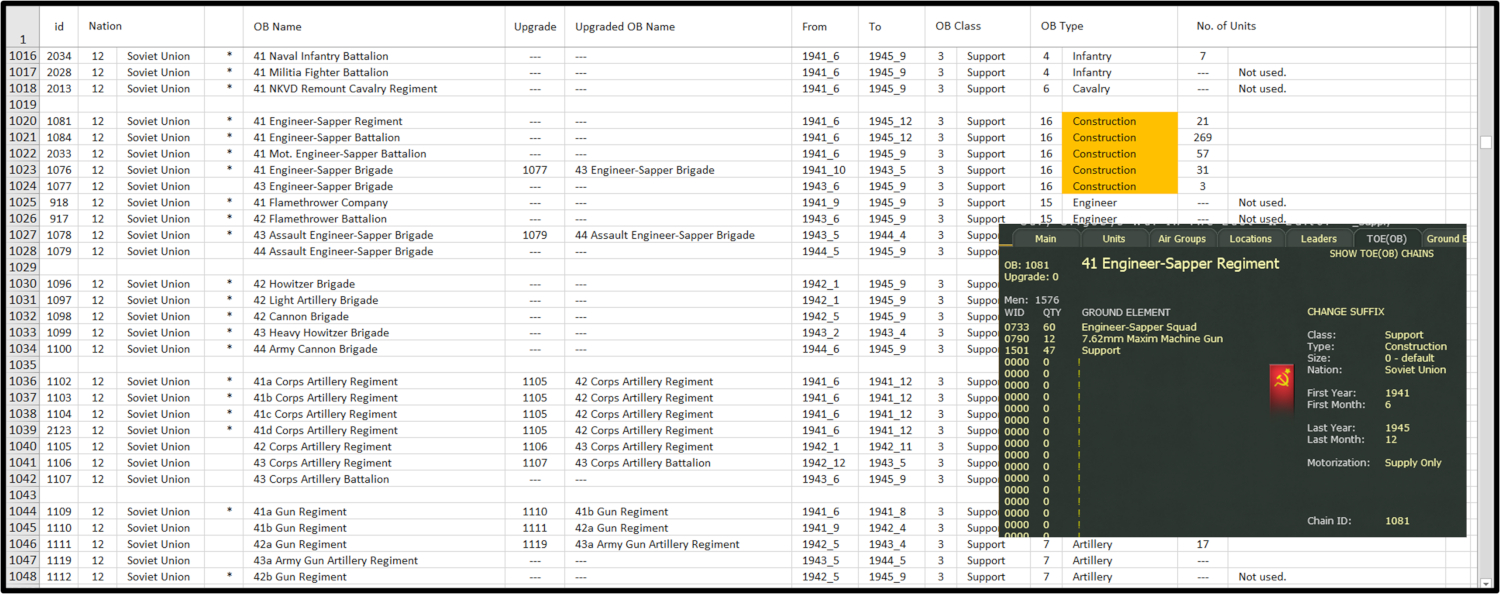
Task: Select the '41 Naval Infantry Battalion' cell
Action: tap(374, 56)
